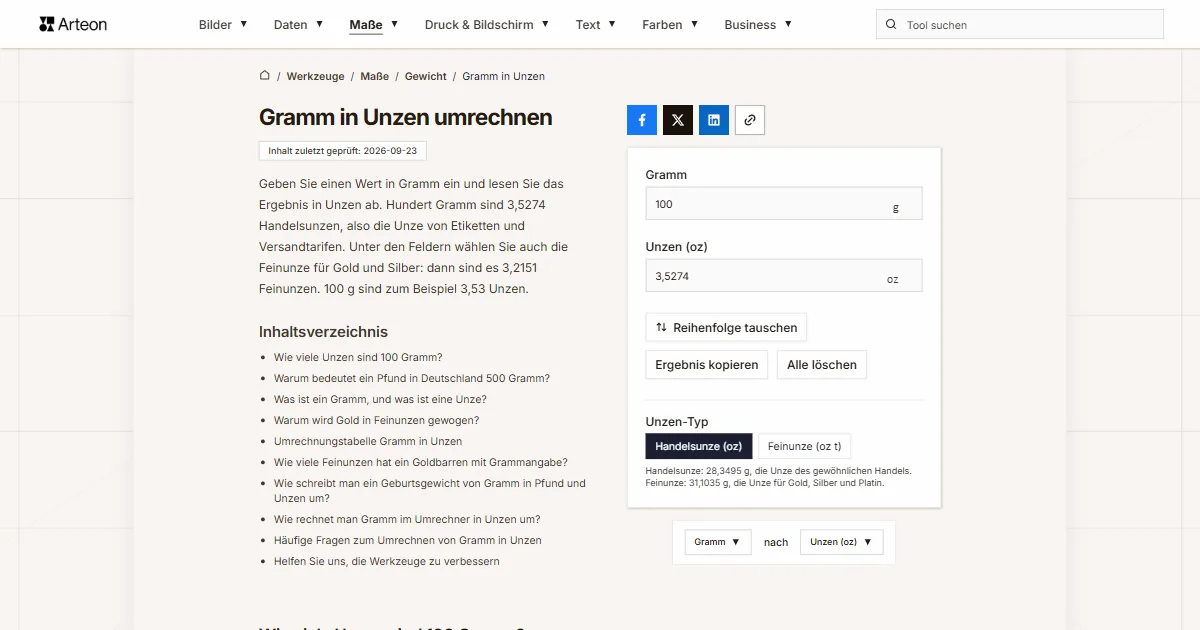The image size is (1200, 630).
Task: Share page on X
Action: click(x=678, y=120)
